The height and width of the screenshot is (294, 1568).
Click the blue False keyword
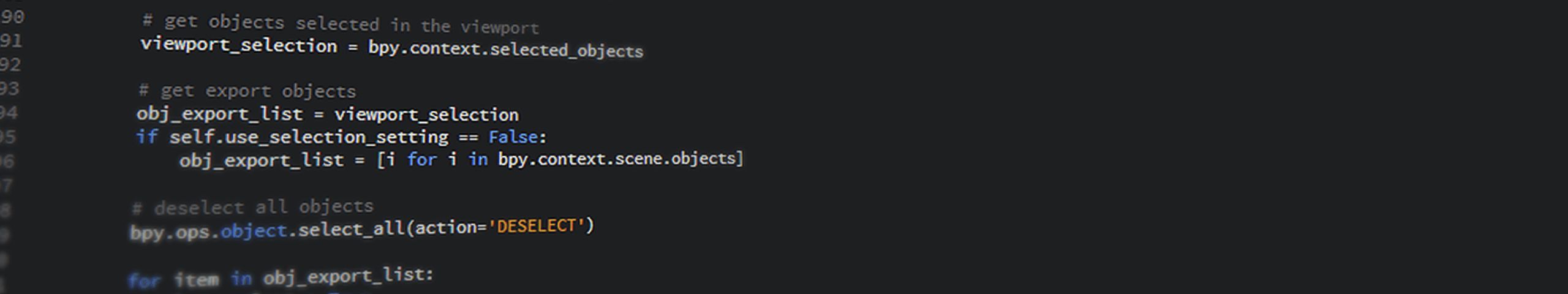click(513, 137)
